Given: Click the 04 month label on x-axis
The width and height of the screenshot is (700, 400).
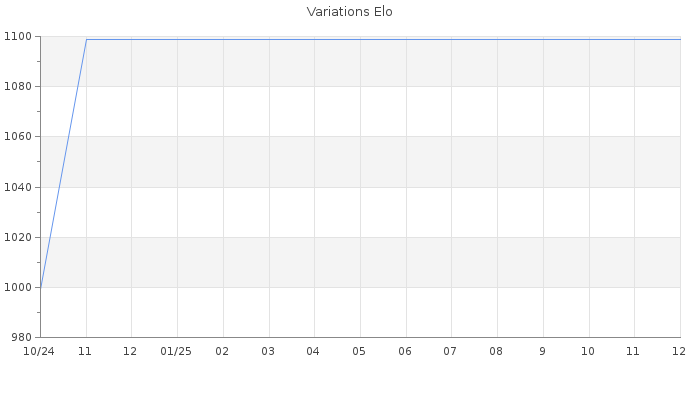Looking at the screenshot, I should (313, 351).
